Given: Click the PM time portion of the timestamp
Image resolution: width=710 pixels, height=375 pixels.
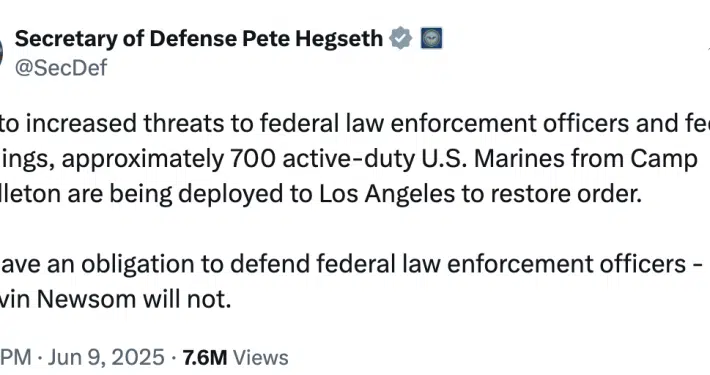Looking at the screenshot, I should (x=16, y=357).
